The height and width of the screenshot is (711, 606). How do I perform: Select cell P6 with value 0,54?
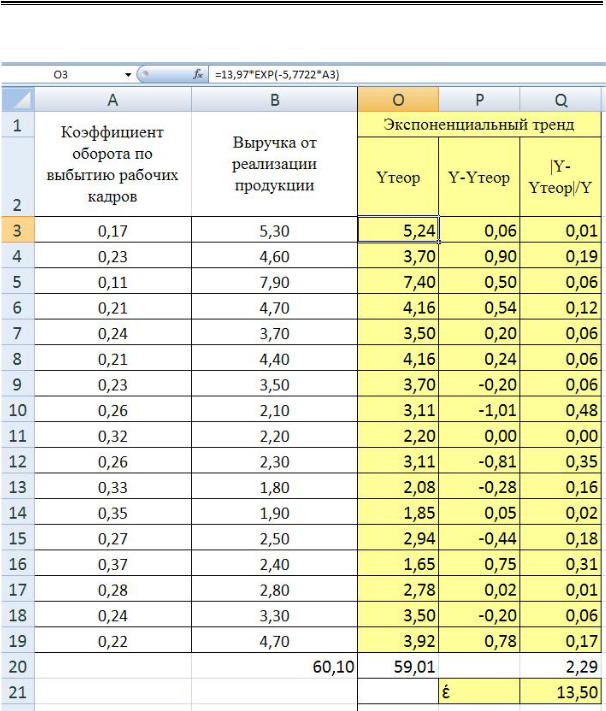[x=479, y=307]
